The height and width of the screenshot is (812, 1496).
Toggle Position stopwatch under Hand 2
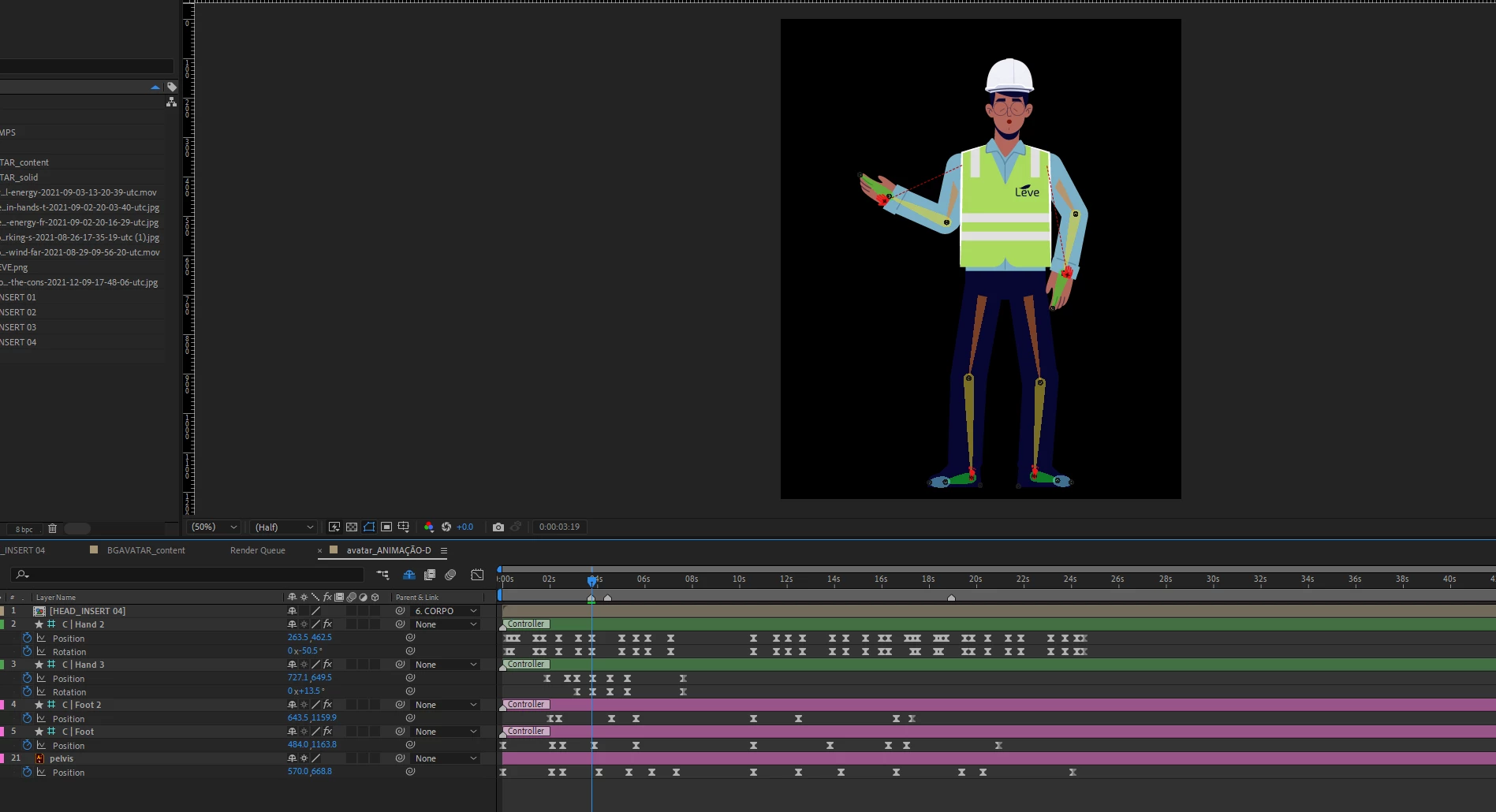28,638
